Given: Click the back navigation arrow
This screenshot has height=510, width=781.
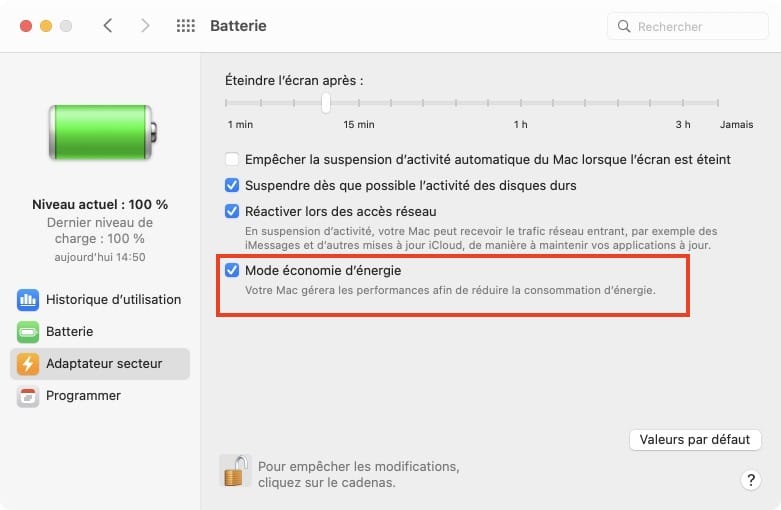Looking at the screenshot, I should coord(108,25).
